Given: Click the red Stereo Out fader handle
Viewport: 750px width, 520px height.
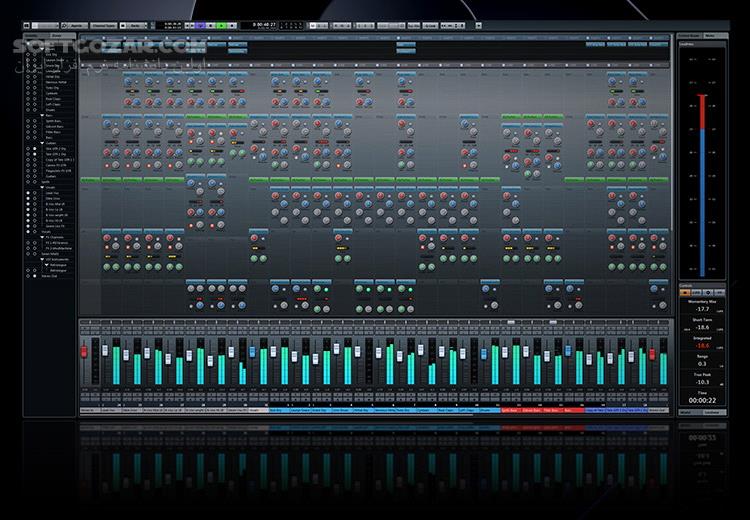Looking at the screenshot, I should click(652, 354).
